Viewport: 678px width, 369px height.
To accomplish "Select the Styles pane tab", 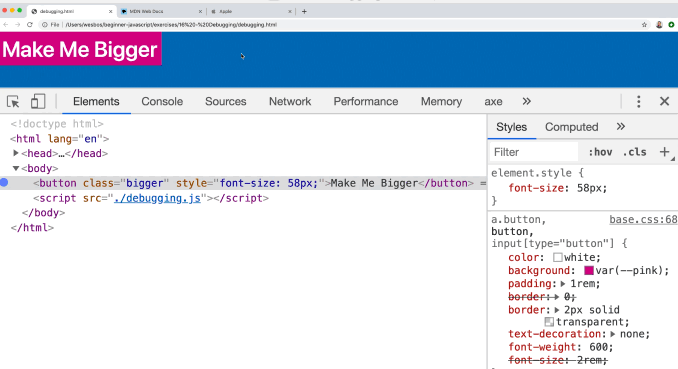I will pos(512,127).
